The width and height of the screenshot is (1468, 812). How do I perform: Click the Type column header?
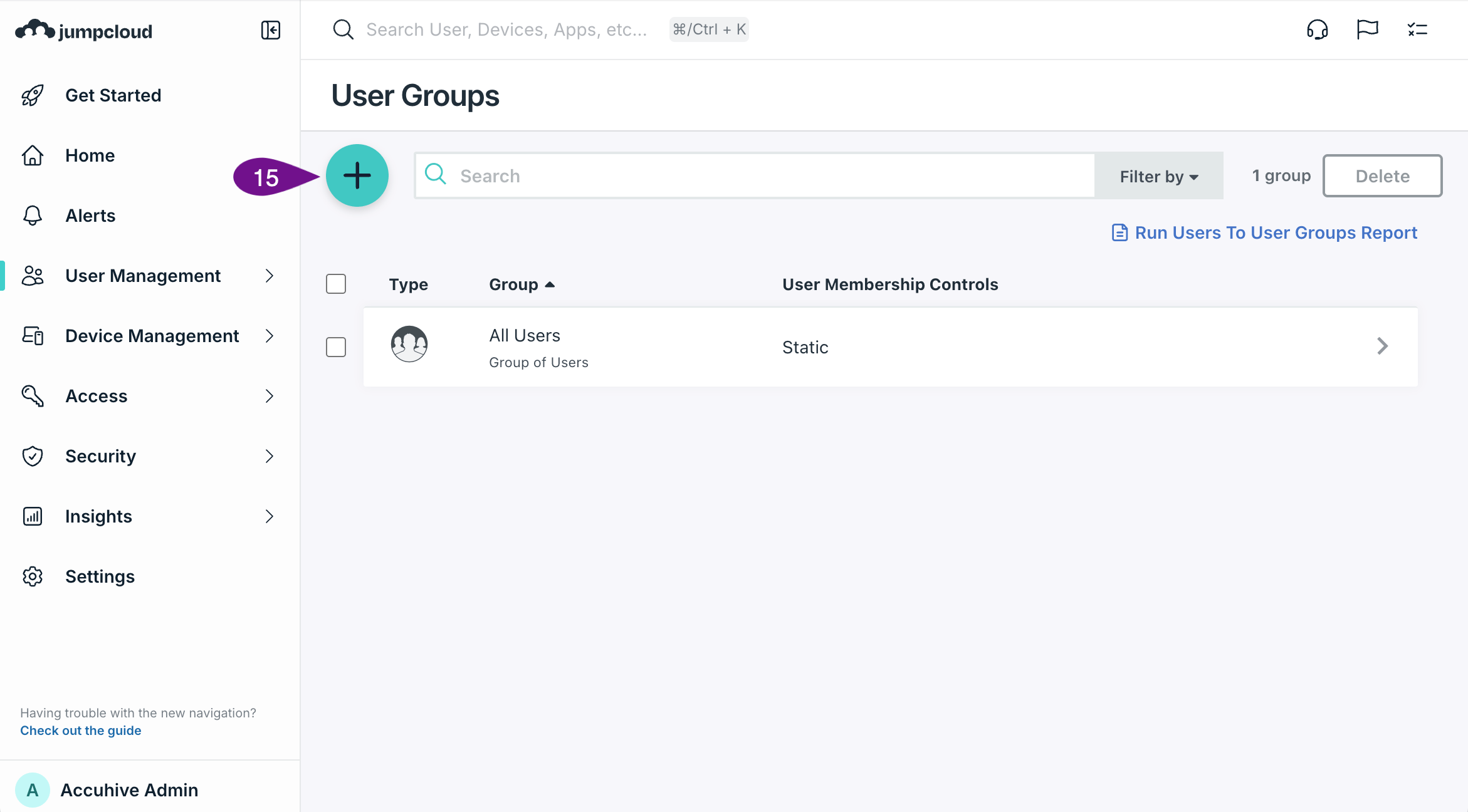(x=409, y=284)
